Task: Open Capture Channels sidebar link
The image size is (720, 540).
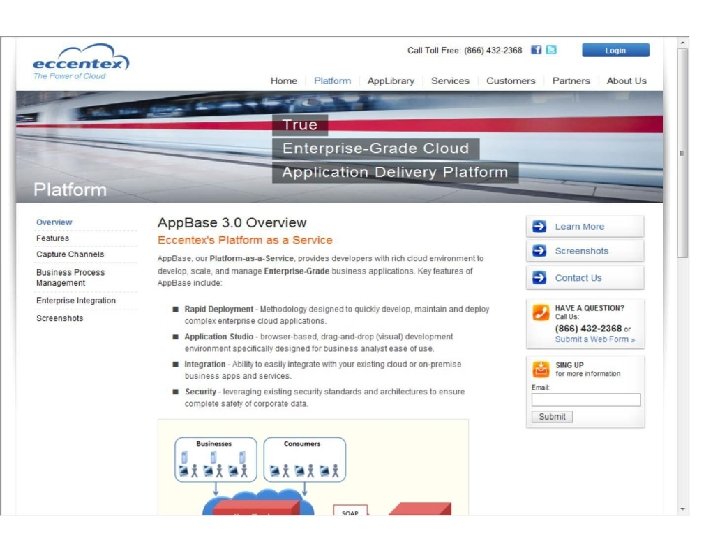Action: click(70, 254)
